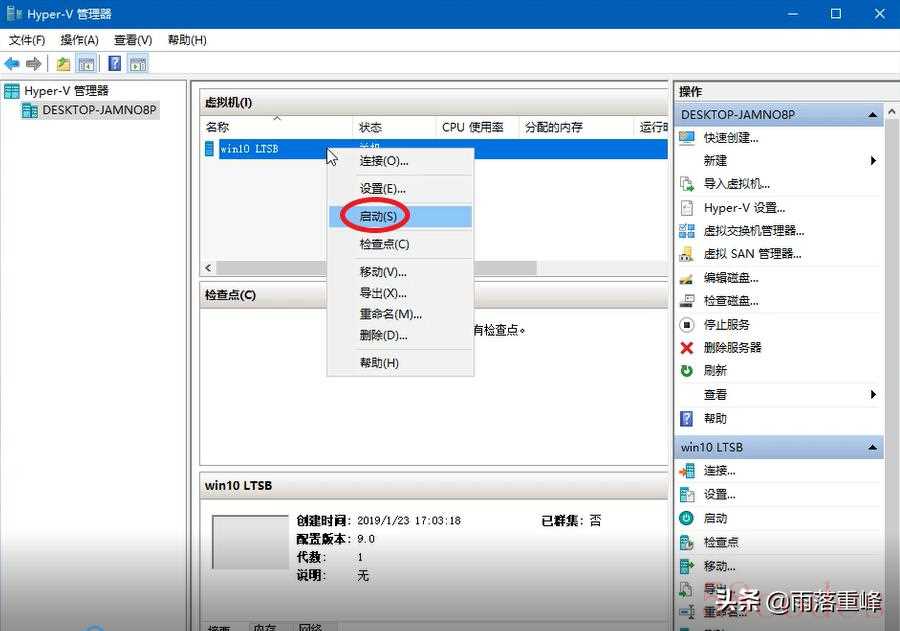The width and height of the screenshot is (900, 631).
Task: Expand the New (新建) submenu arrow
Action: click(873, 161)
